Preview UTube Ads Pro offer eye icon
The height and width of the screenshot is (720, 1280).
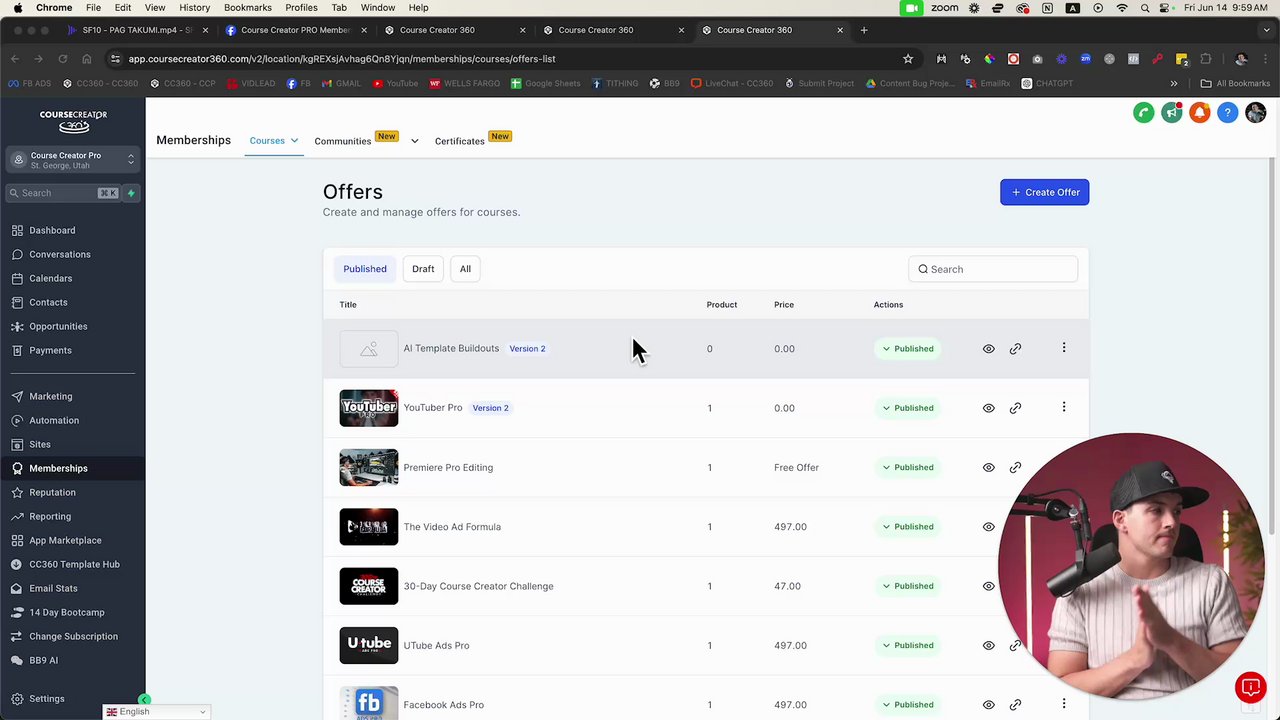click(x=988, y=645)
